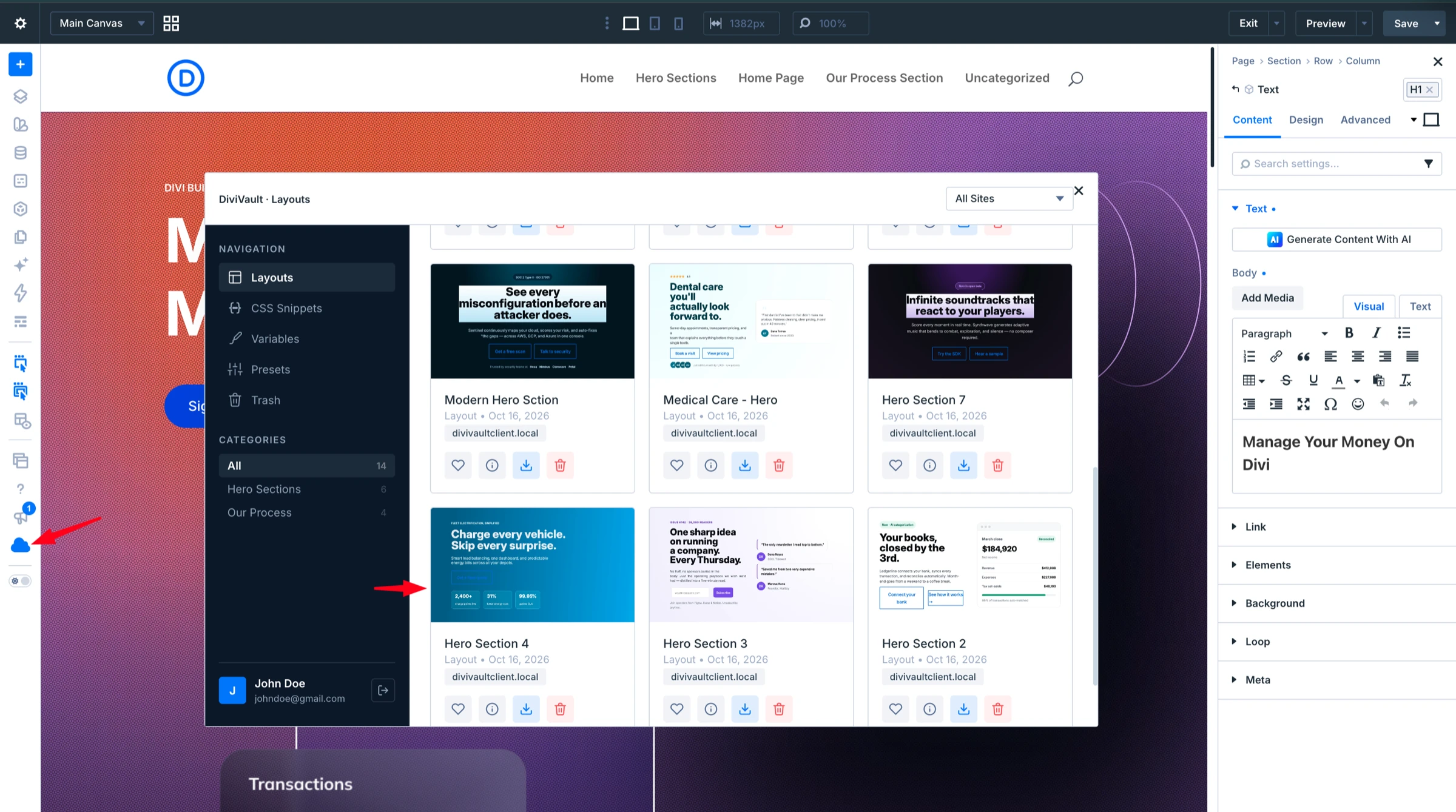
Task: Download the Hero Section 3 layout
Action: tap(745, 709)
